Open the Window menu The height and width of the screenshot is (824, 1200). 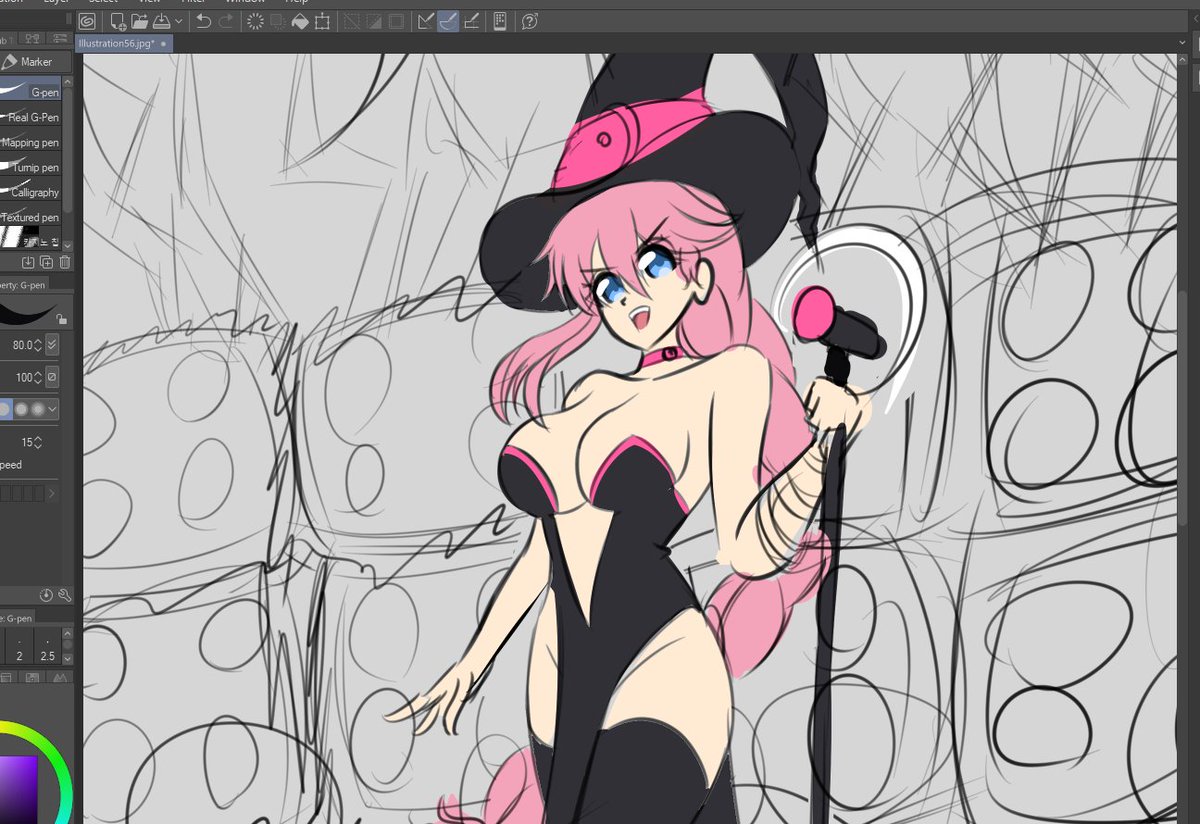(246, 2)
